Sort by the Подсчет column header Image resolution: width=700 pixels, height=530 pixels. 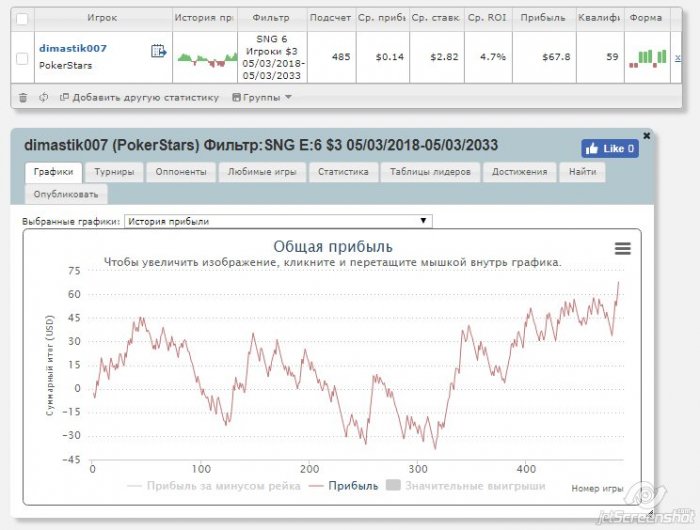331,18
